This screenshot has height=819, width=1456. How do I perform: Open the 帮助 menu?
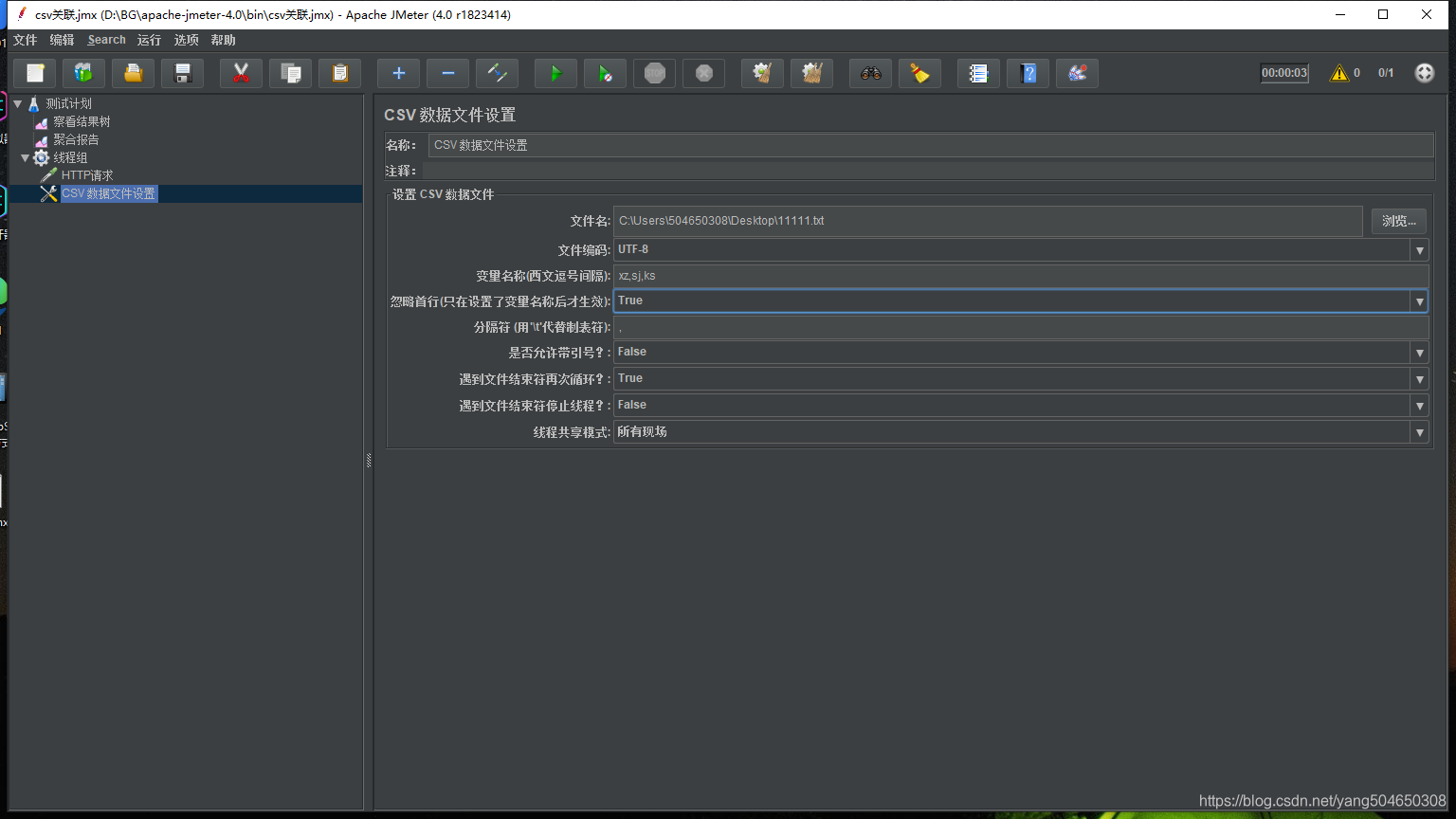click(x=223, y=40)
